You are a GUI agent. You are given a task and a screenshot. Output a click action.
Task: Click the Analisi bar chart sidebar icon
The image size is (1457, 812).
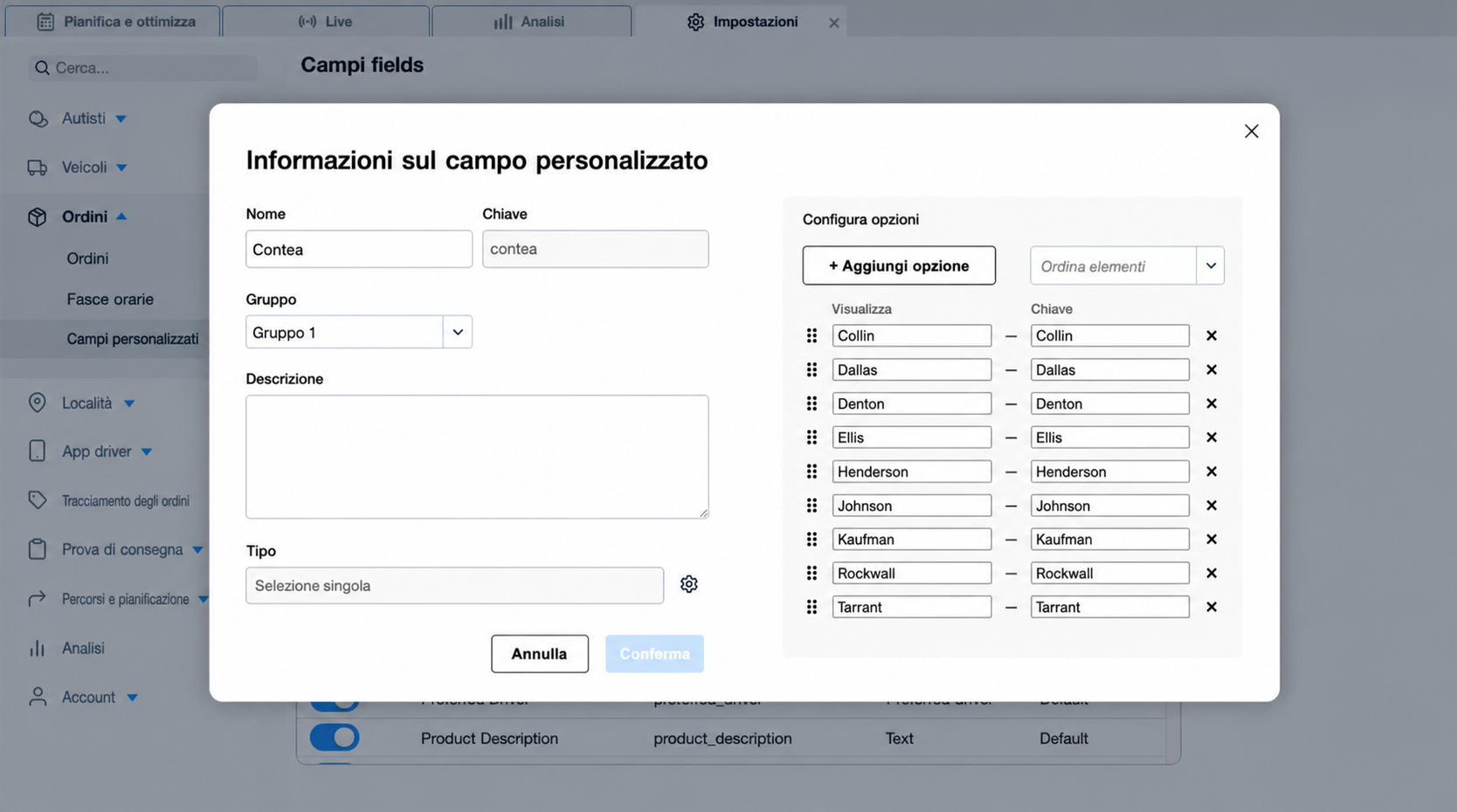tap(37, 648)
